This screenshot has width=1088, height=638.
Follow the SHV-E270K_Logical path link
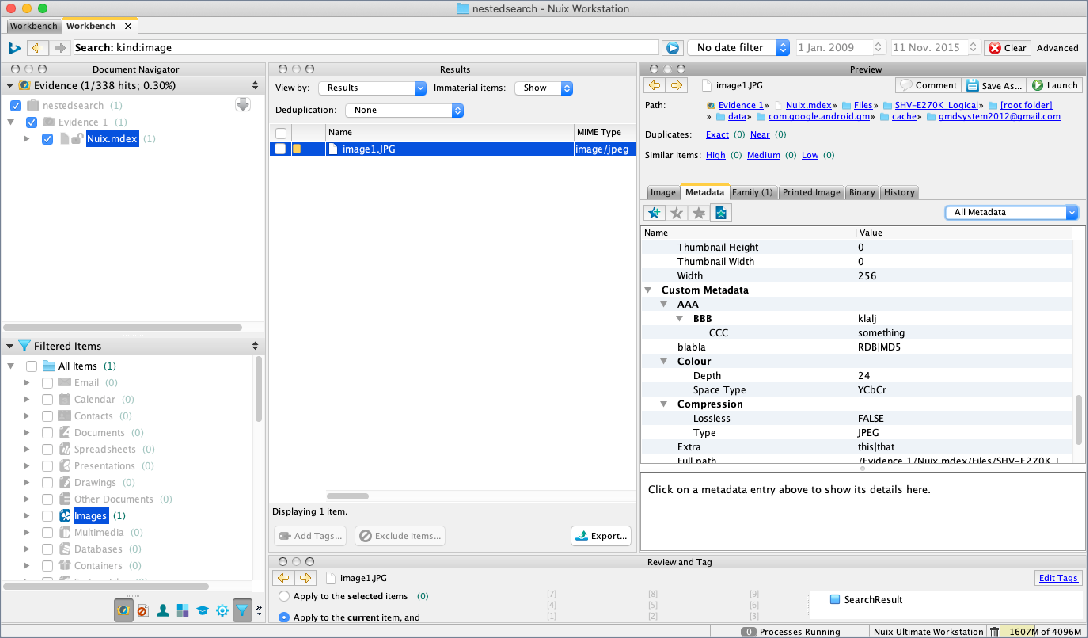[x=936, y=105]
